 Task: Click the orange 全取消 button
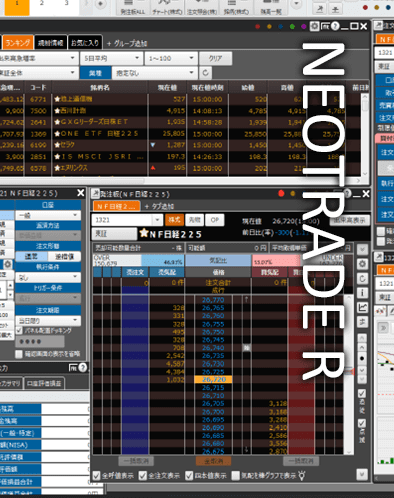213,461
